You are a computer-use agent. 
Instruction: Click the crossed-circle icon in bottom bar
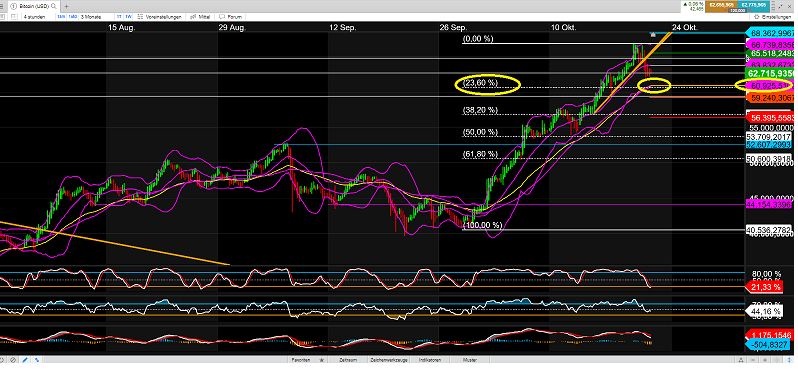(x=13, y=360)
